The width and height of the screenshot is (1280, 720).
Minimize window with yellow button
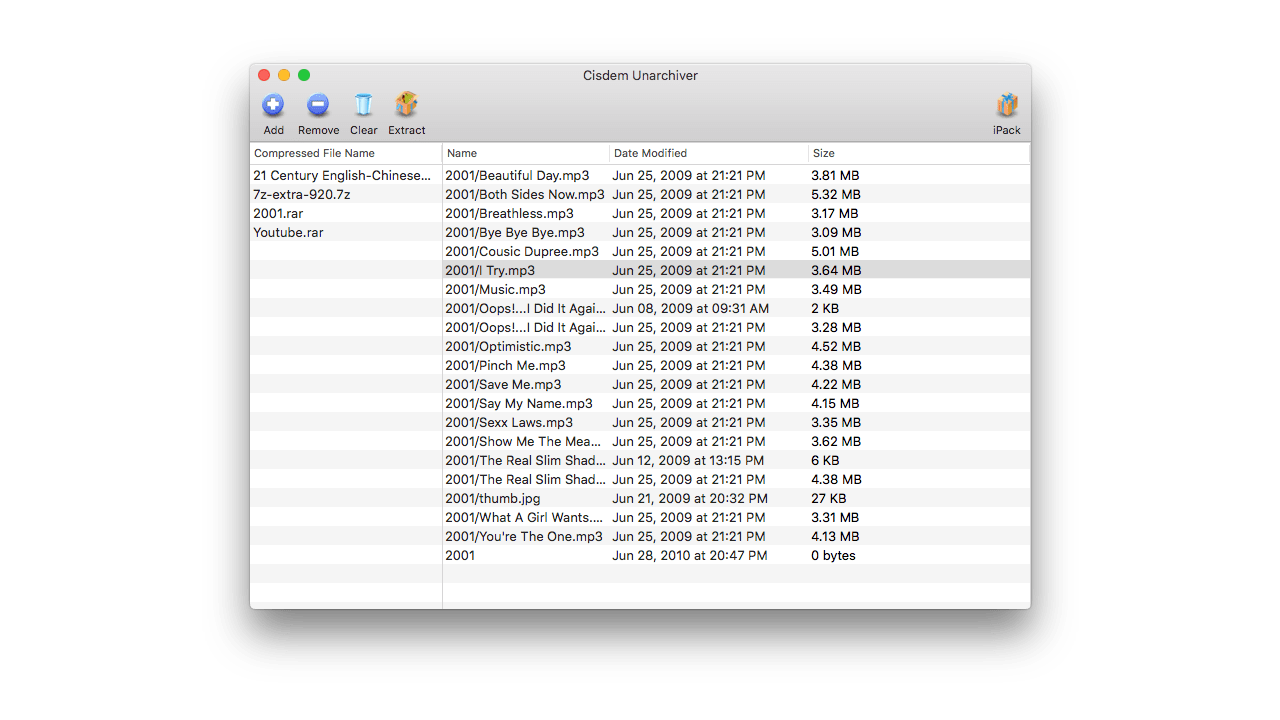tap(284, 75)
